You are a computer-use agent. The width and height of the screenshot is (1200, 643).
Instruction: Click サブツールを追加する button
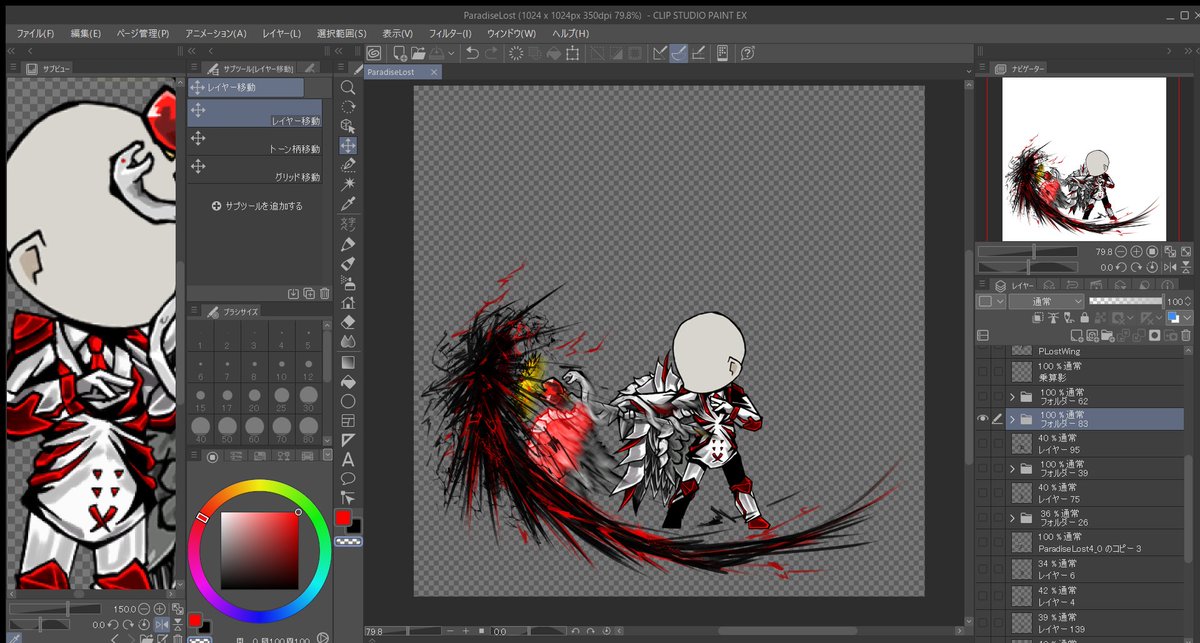pyautogui.click(x=257, y=206)
